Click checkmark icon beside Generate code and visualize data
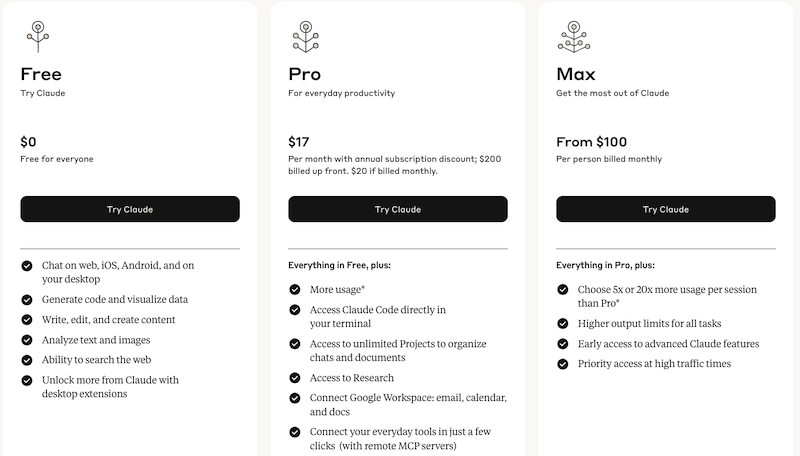 point(27,299)
